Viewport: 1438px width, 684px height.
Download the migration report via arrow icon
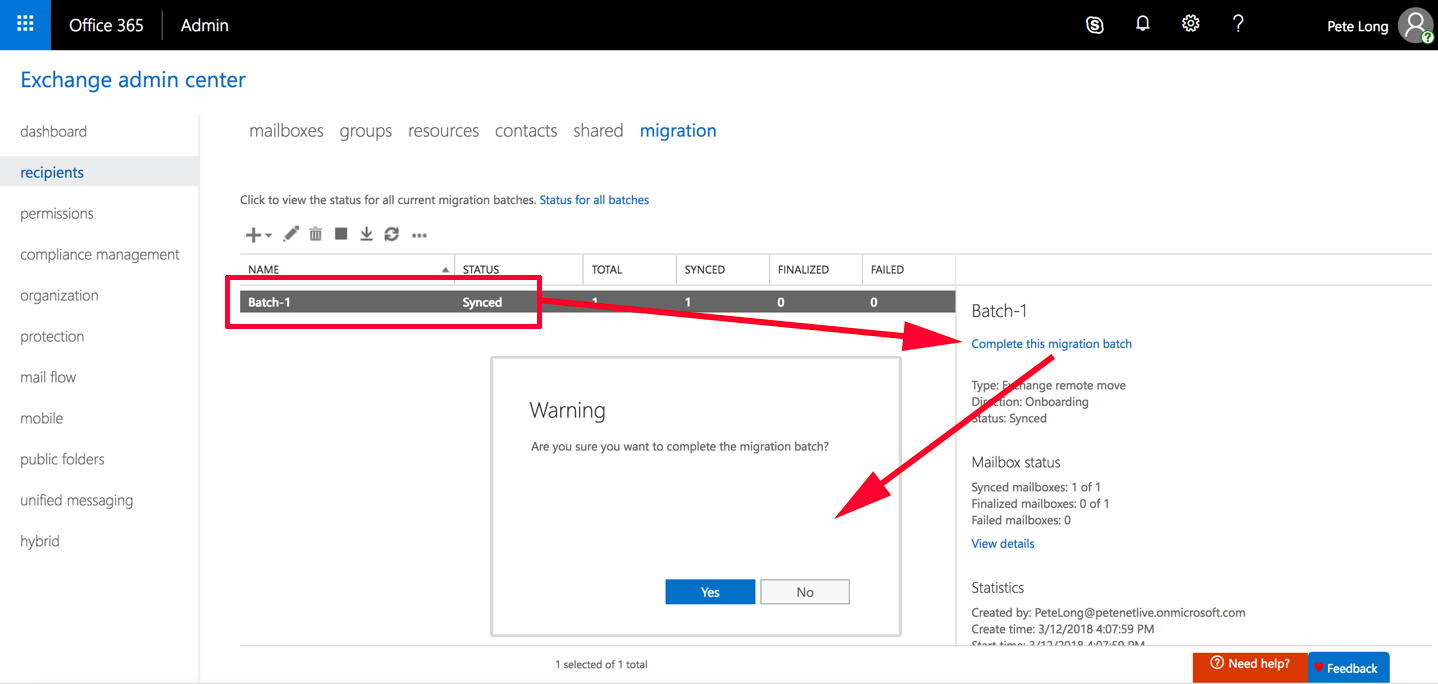tap(366, 233)
